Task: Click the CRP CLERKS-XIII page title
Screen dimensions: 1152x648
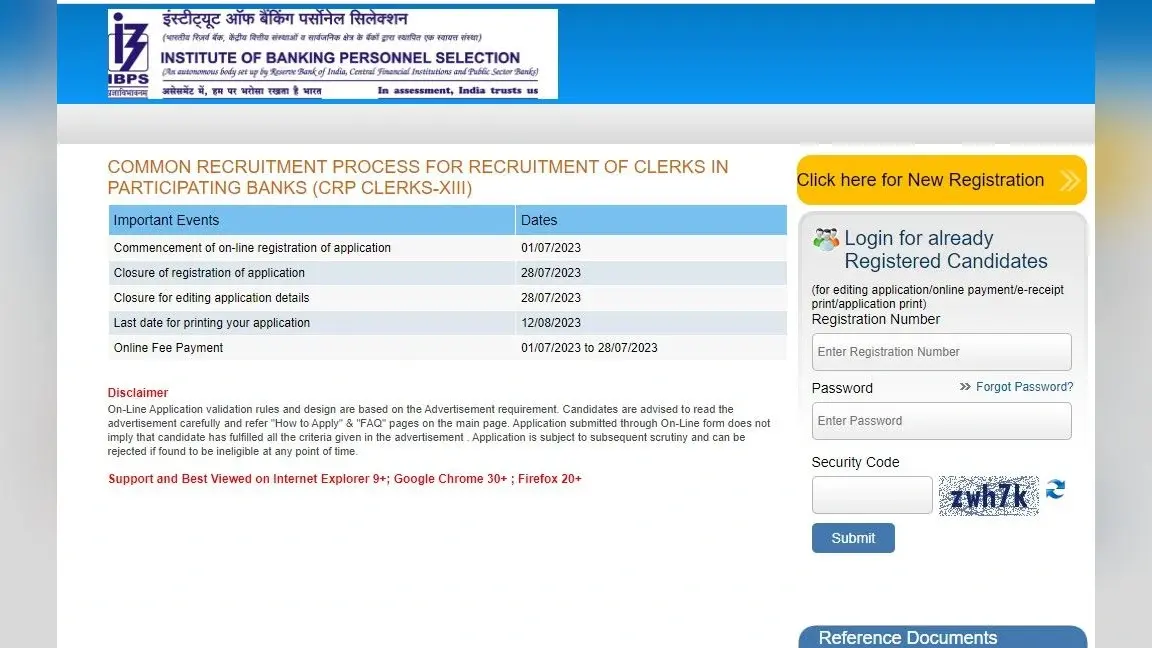Action: [418, 177]
